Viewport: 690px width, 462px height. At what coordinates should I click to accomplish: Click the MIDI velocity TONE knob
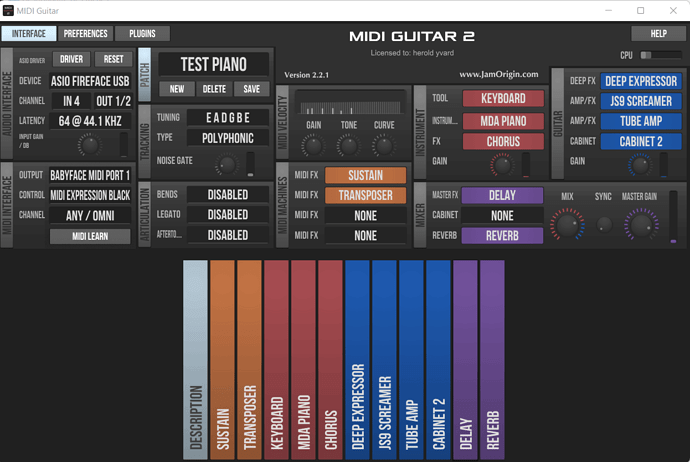(x=349, y=146)
